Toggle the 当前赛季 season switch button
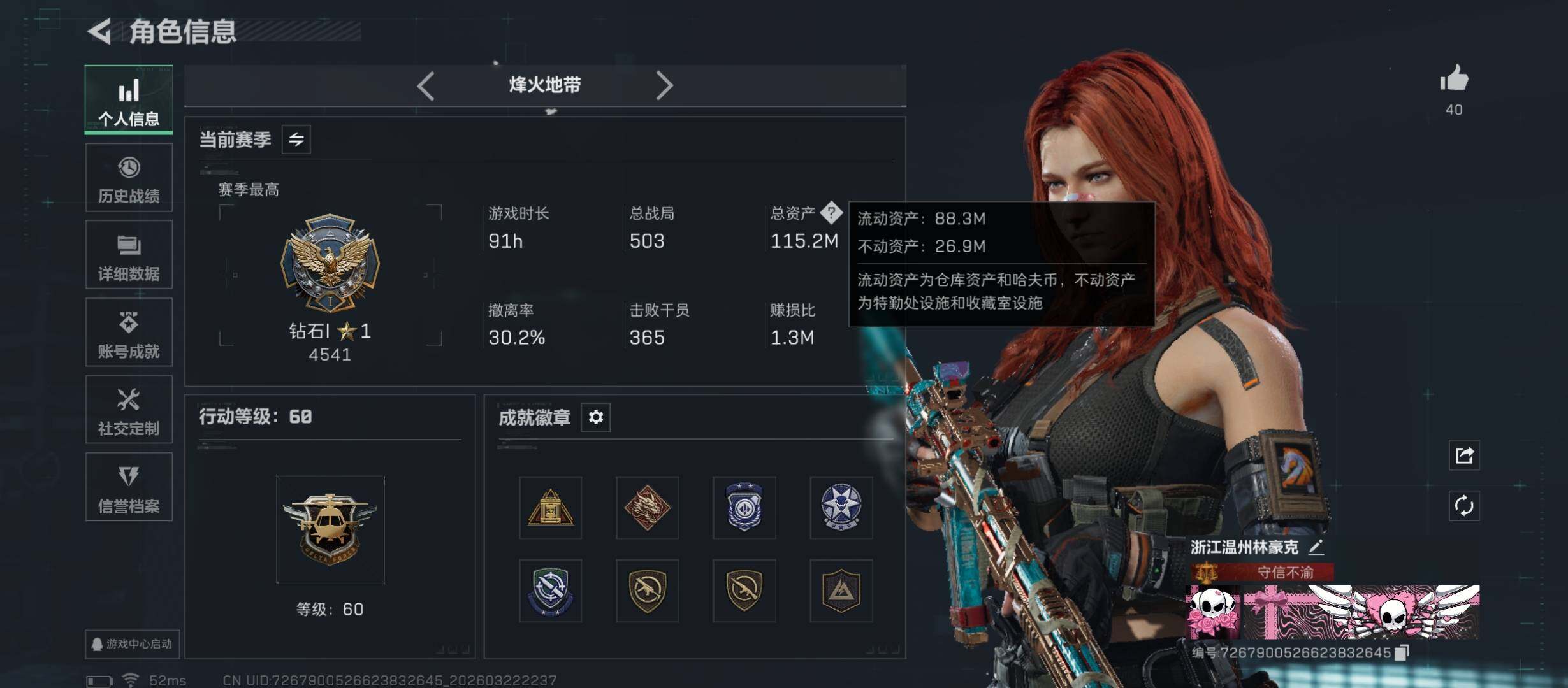The width and height of the screenshot is (1568, 688). click(x=296, y=140)
